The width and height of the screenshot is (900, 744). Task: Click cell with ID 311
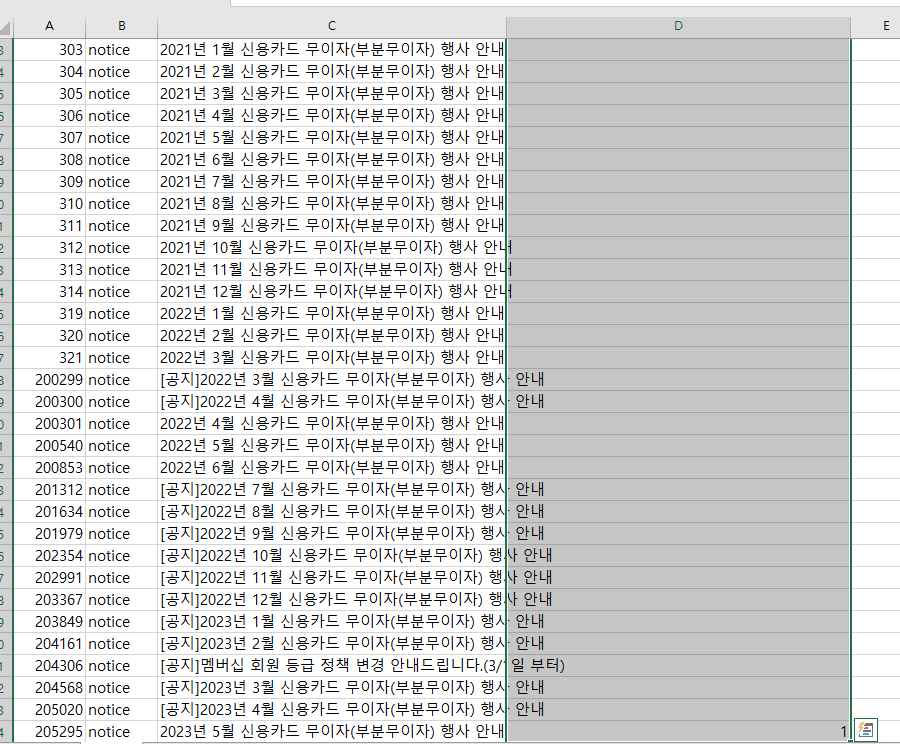click(49, 226)
